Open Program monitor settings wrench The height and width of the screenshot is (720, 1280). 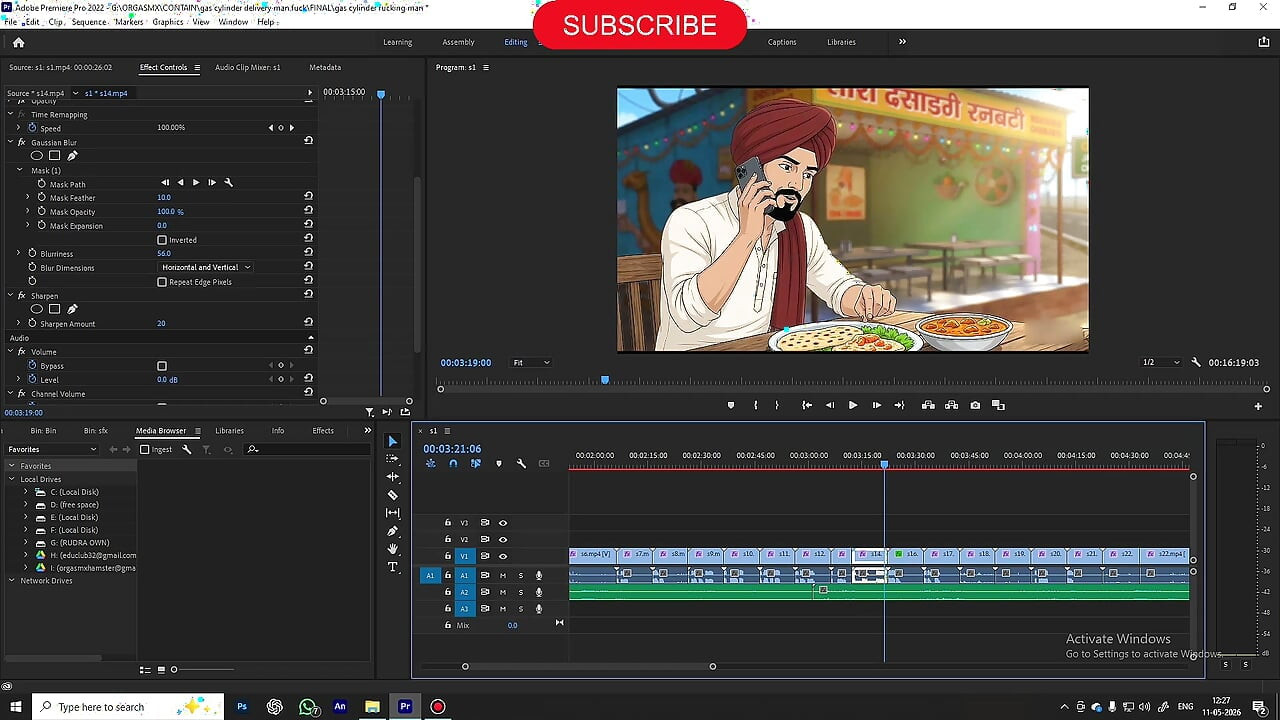tap(1196, 362)
